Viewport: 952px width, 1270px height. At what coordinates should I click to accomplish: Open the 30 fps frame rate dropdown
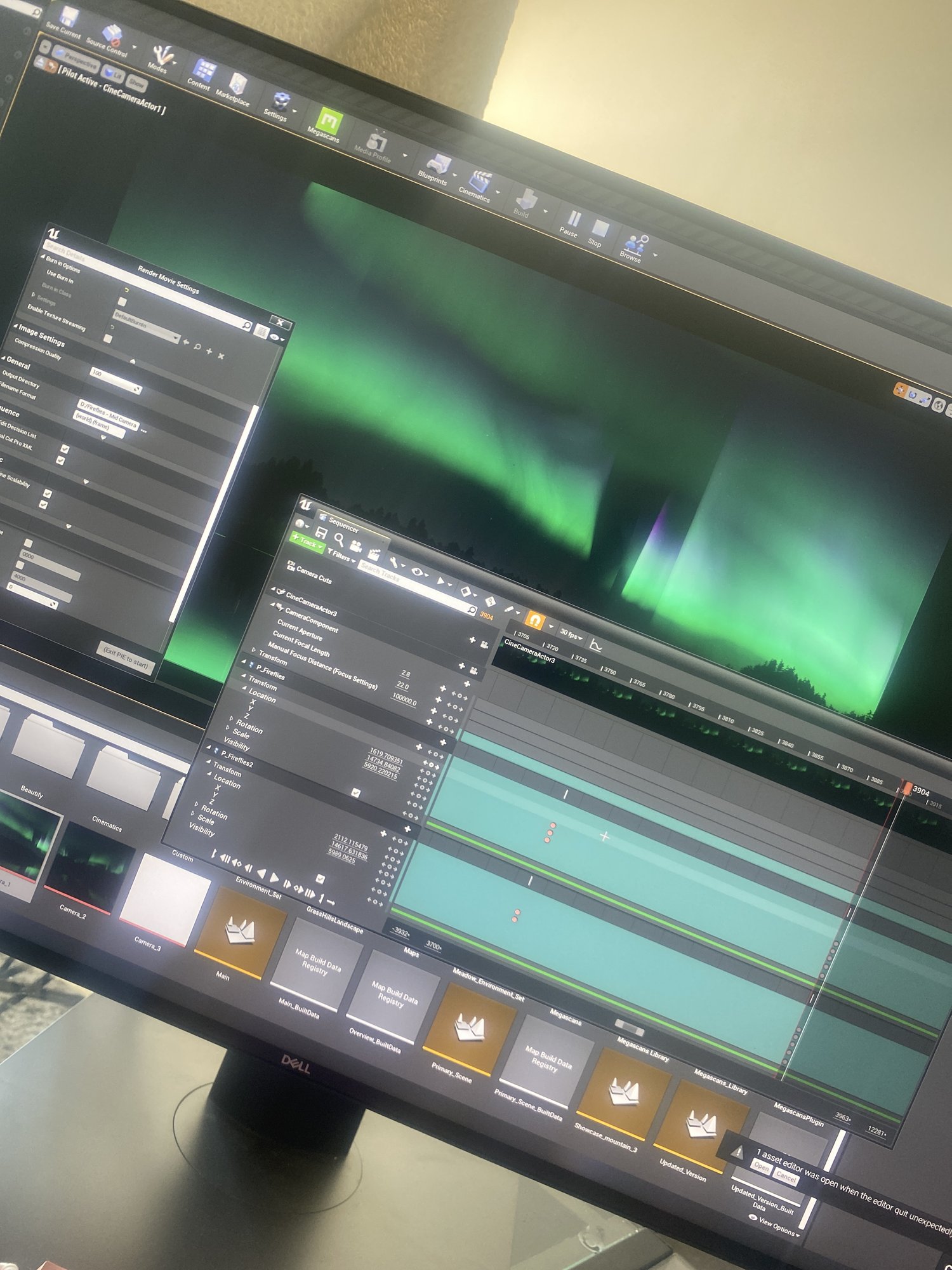pyautogui.click(x=571, y=634)
